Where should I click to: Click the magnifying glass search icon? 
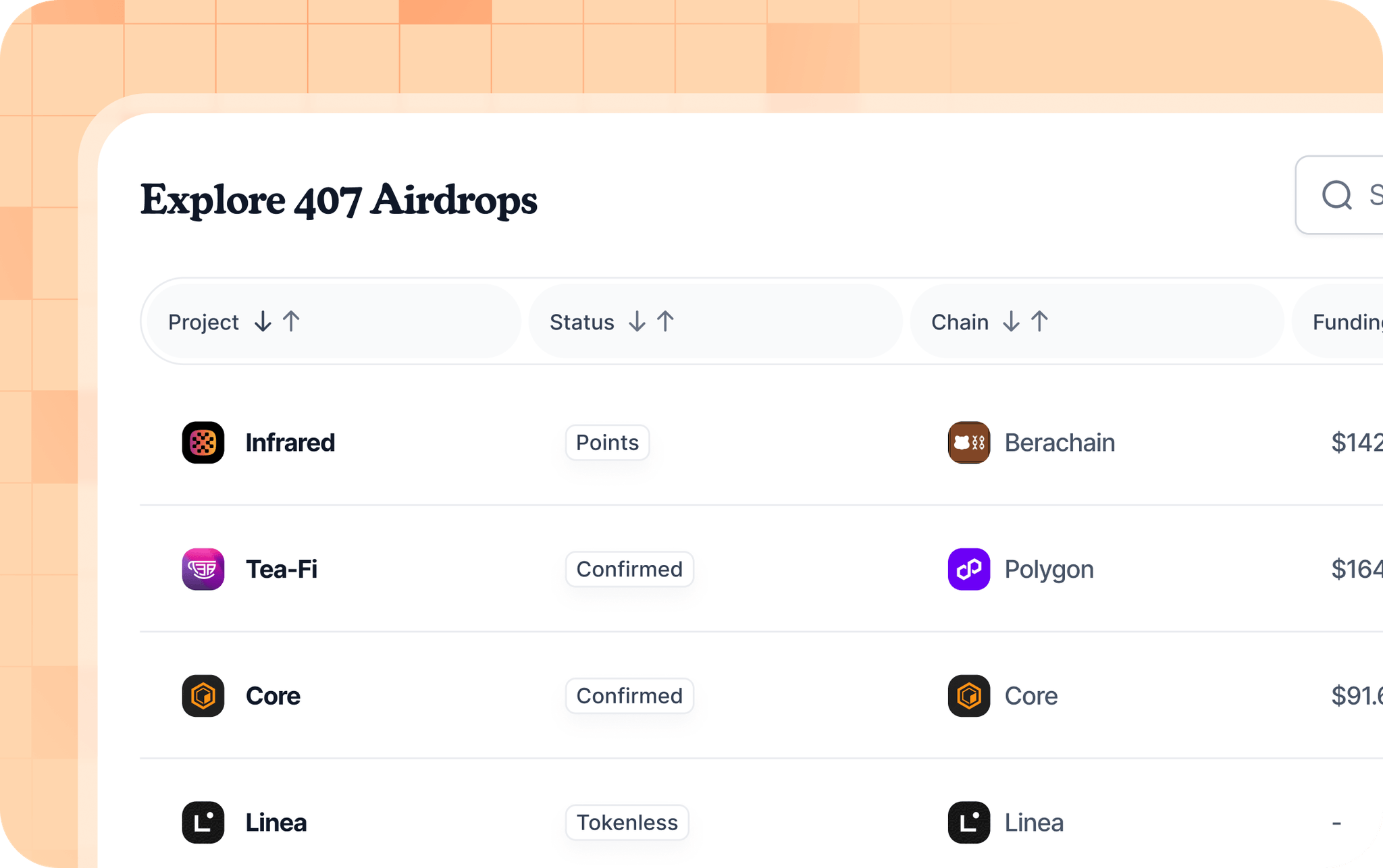(1336, 195)
